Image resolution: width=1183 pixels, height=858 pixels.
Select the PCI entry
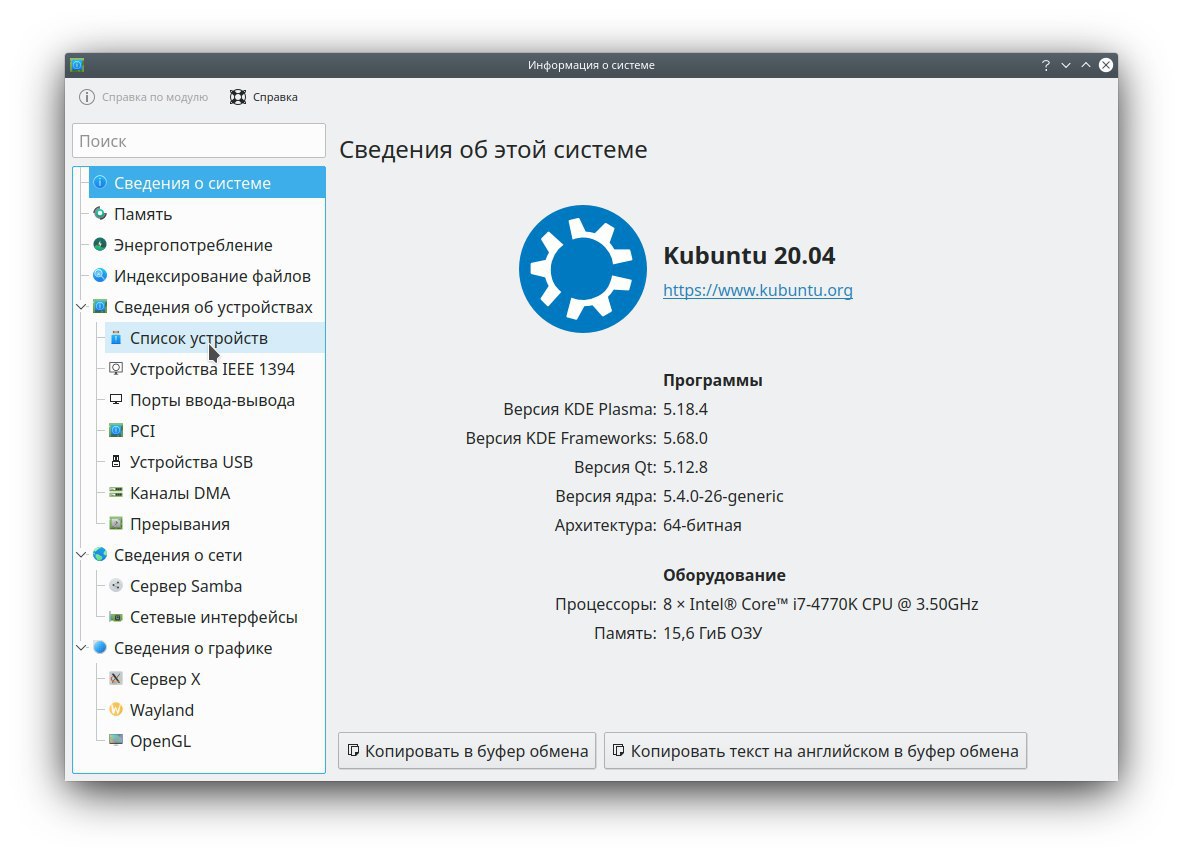pos(215,431)
